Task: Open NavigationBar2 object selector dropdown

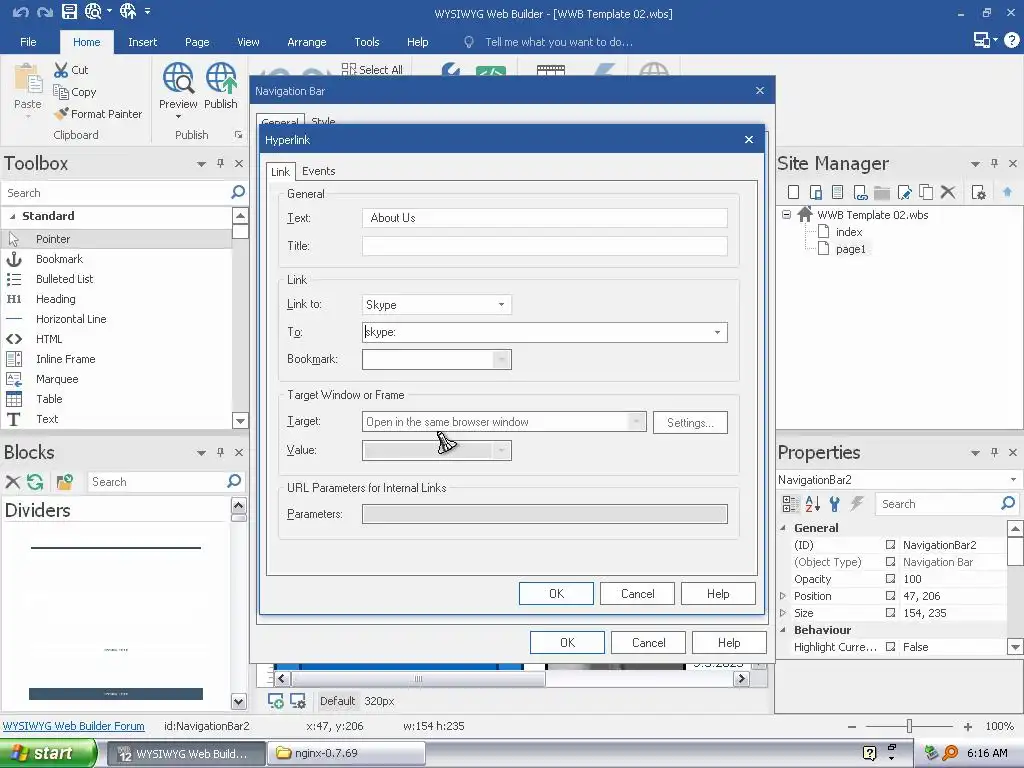Action: click(x=1013, y=479)
